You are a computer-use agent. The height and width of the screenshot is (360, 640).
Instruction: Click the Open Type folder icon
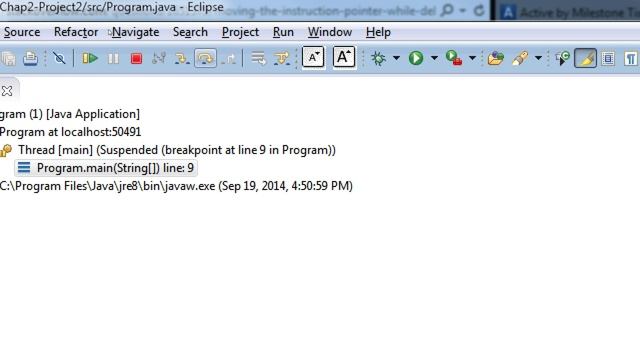496,58
